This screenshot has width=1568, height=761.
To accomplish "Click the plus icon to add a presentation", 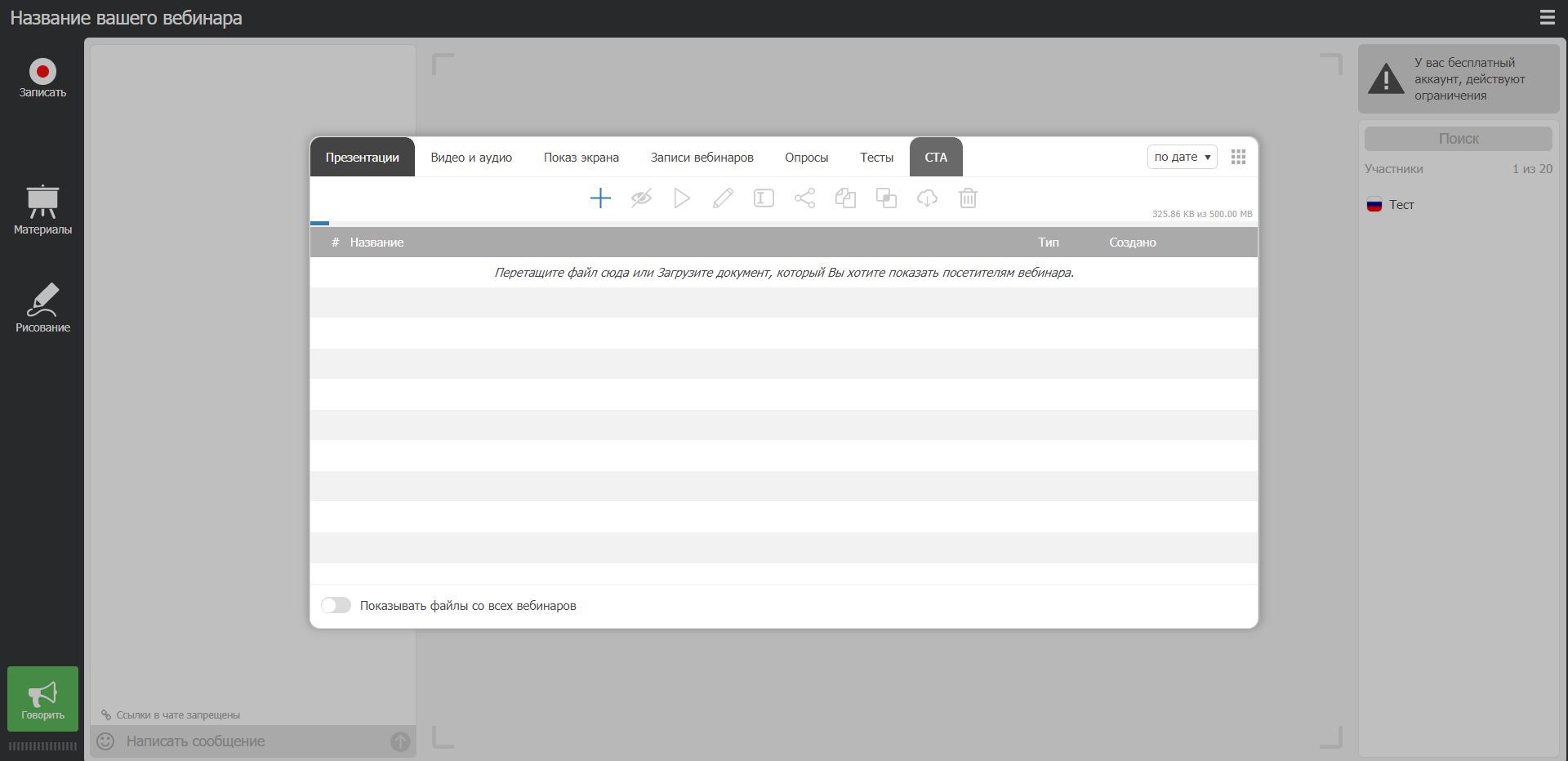I will click(600, 198).
